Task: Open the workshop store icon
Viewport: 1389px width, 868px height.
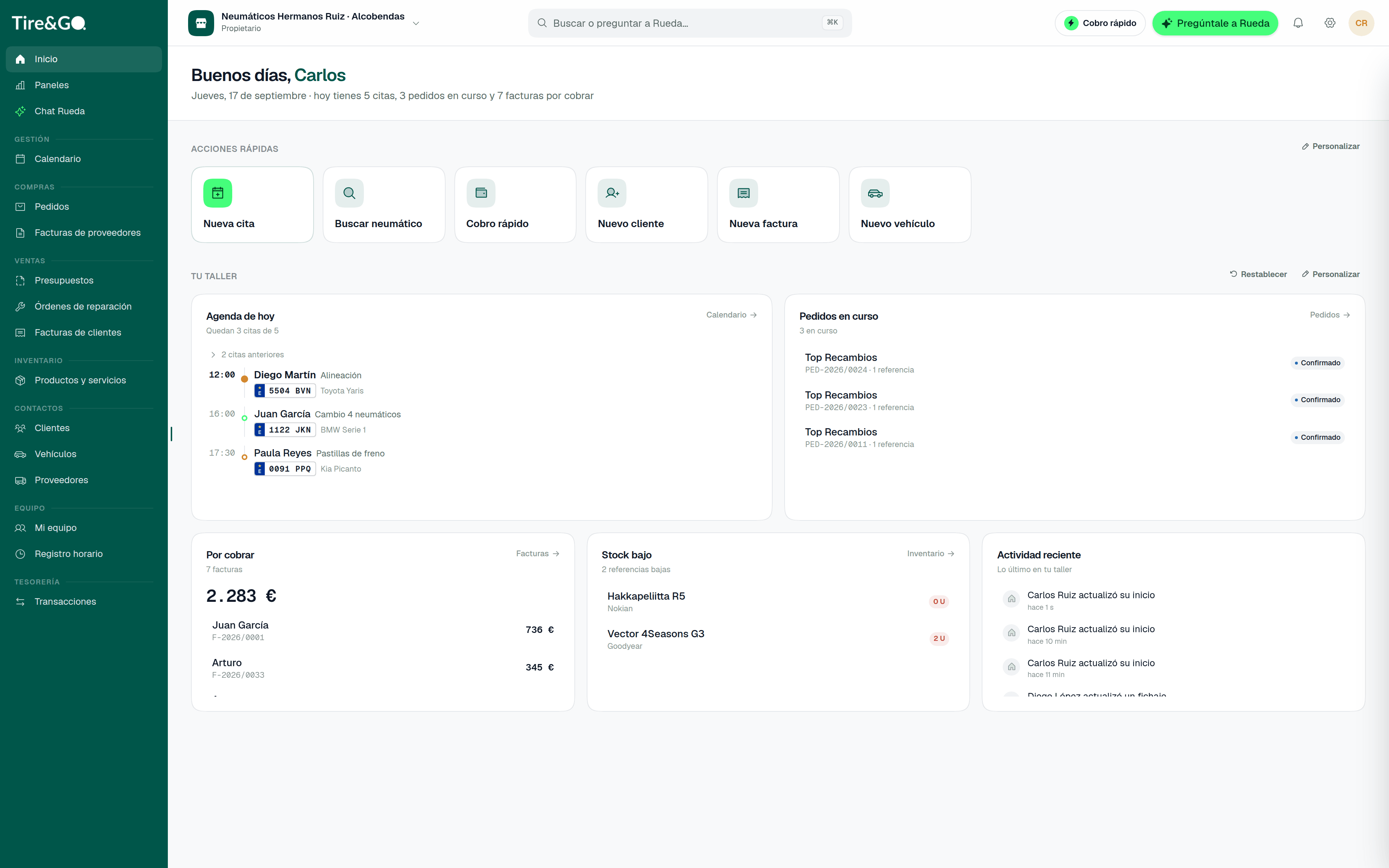Action: point(201,23)
